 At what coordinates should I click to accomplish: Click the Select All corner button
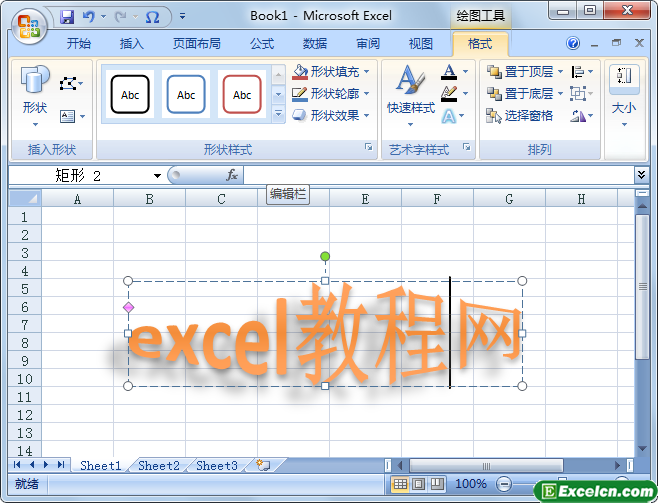tap(25, 198)
